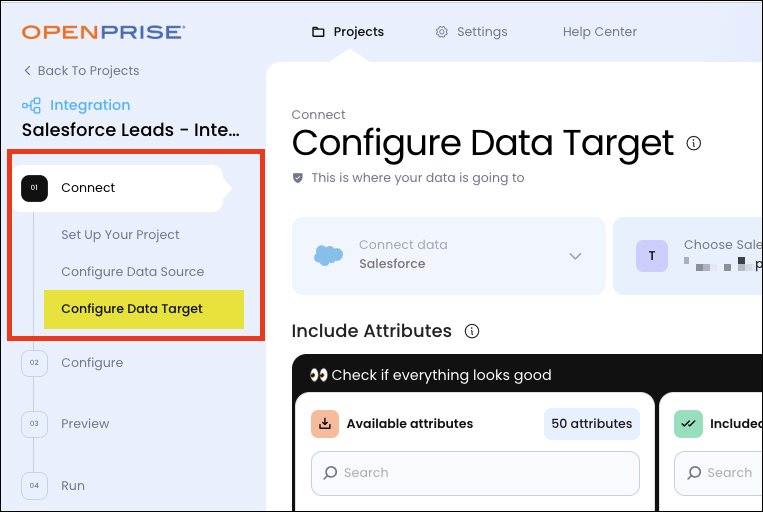Viewport: 763px width, 512px height.
Task: Click the Included double-check icon
Action: pyautogui.click(x=688, y=424)
